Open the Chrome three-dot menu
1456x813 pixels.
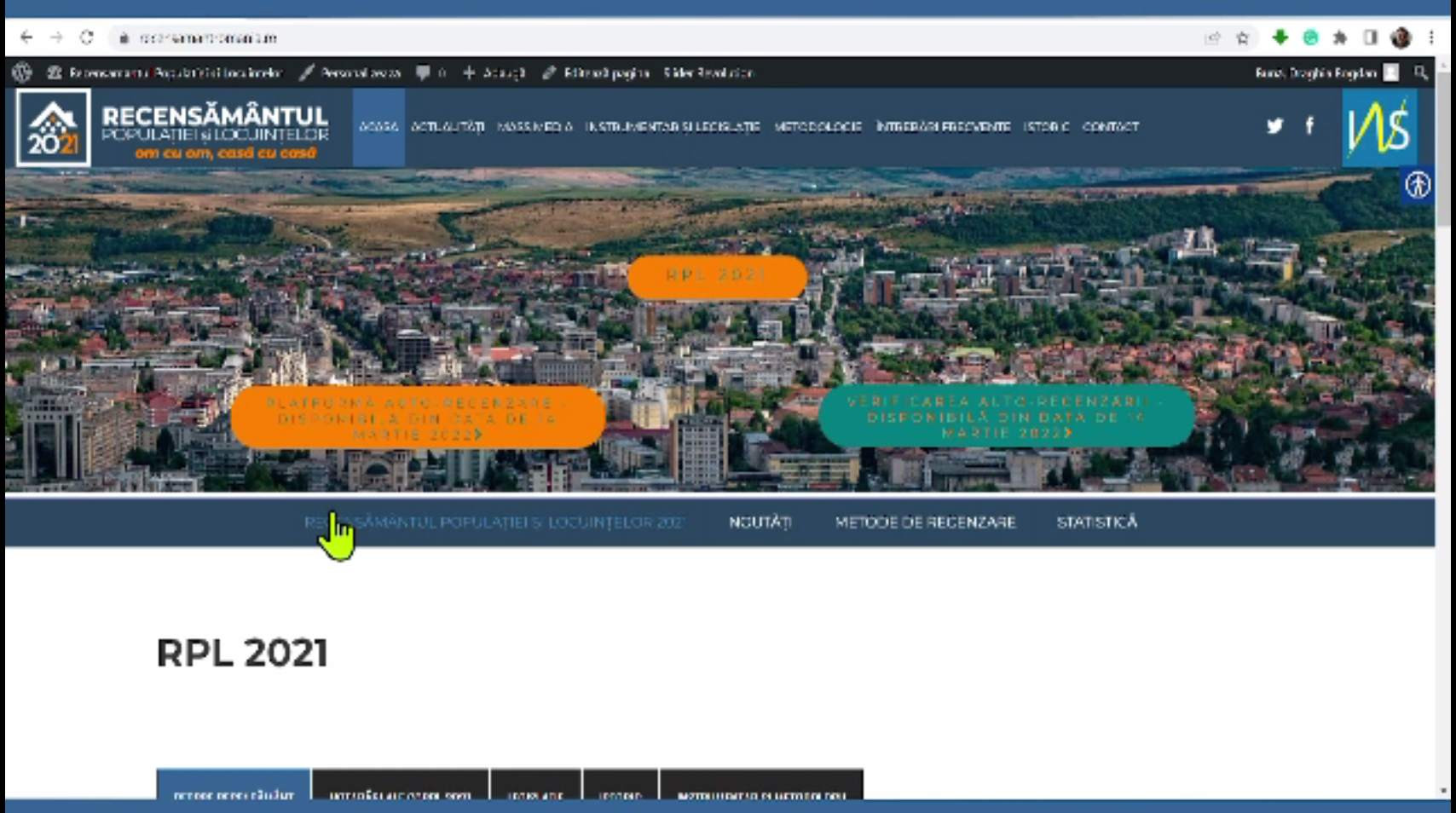pyautogui.click(x=1431, y=37)
